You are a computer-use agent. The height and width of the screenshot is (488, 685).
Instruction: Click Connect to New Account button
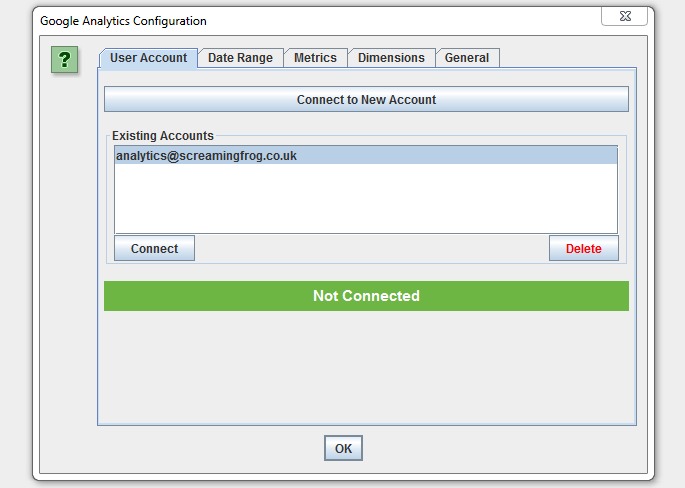click(366, 99)
